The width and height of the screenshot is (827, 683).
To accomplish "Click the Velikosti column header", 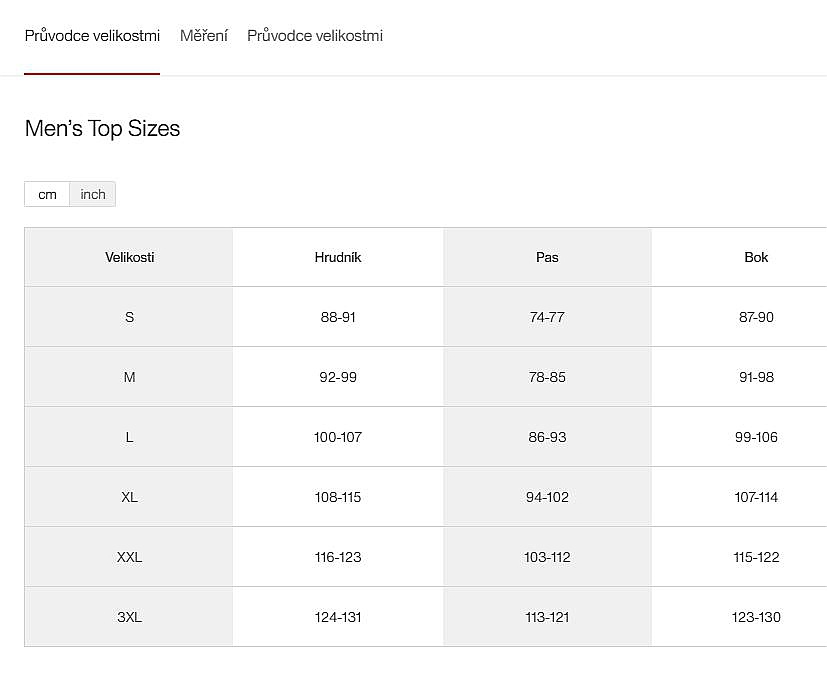I will [129, 257].
